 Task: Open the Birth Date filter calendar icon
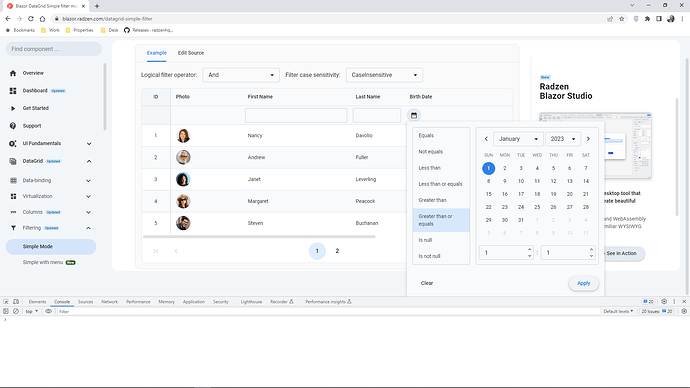point(414,115)
